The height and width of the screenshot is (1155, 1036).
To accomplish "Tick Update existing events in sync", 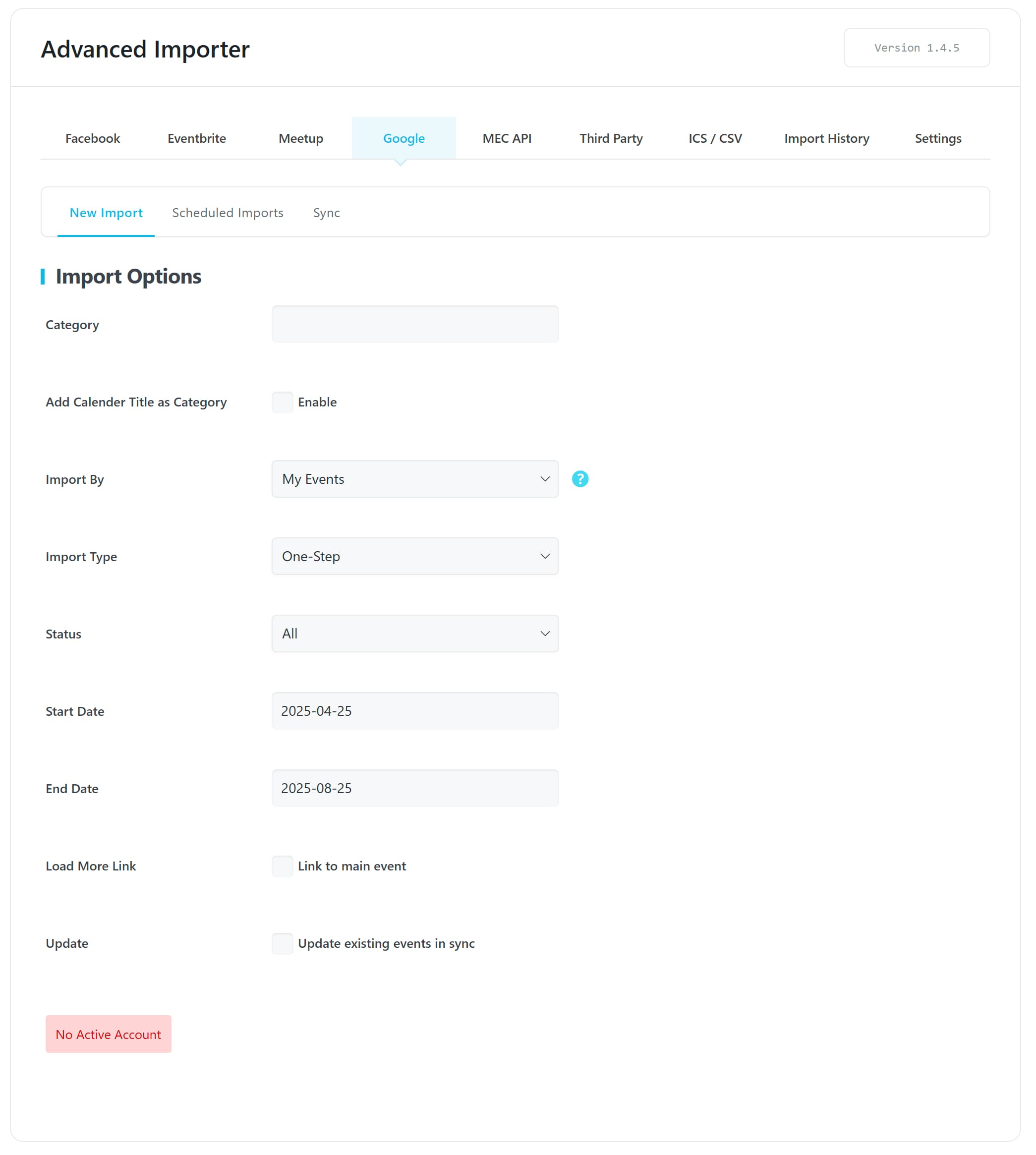I will click(x=283, y=943).
